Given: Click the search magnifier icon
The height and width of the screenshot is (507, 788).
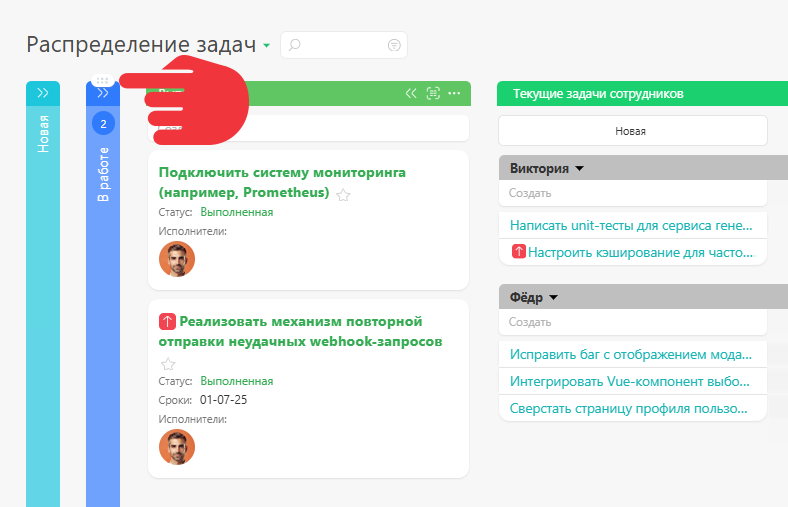Looking at the screenshot, I should tap(294, 45).
